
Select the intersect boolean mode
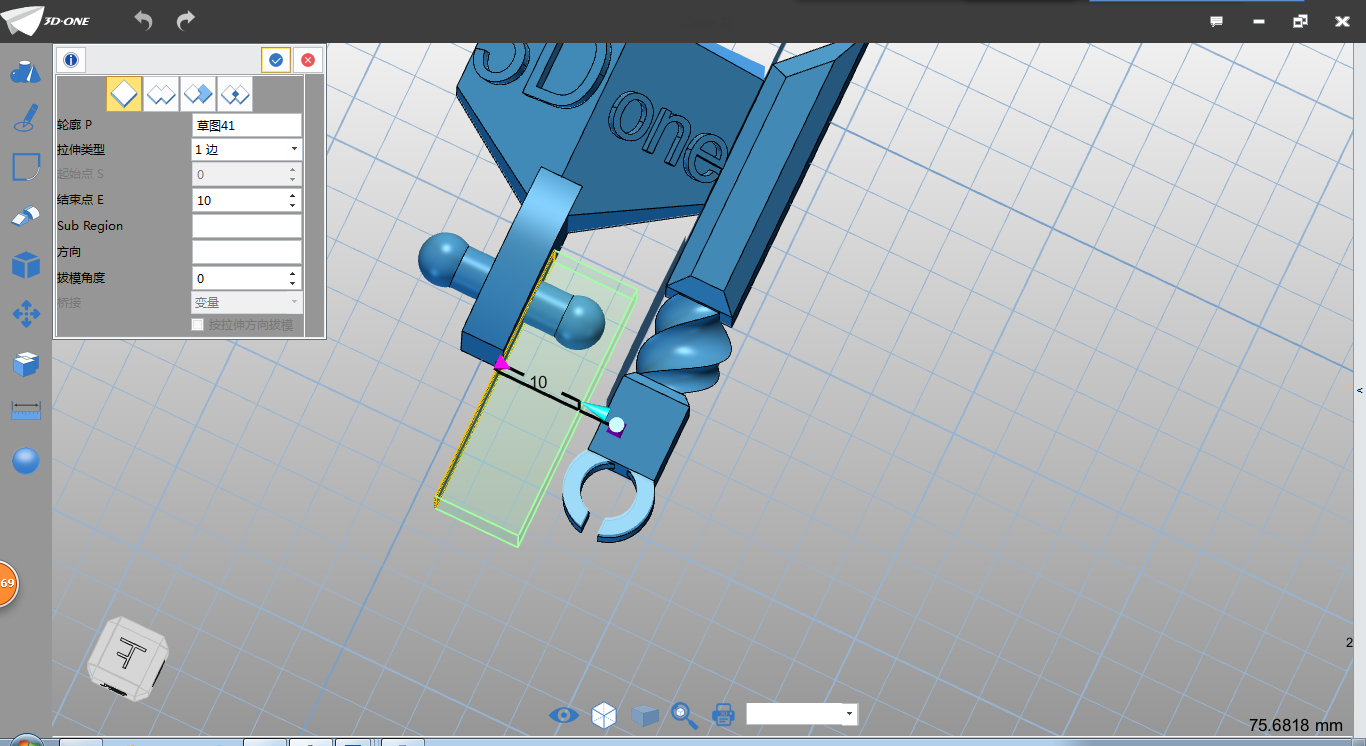point(235,94)
